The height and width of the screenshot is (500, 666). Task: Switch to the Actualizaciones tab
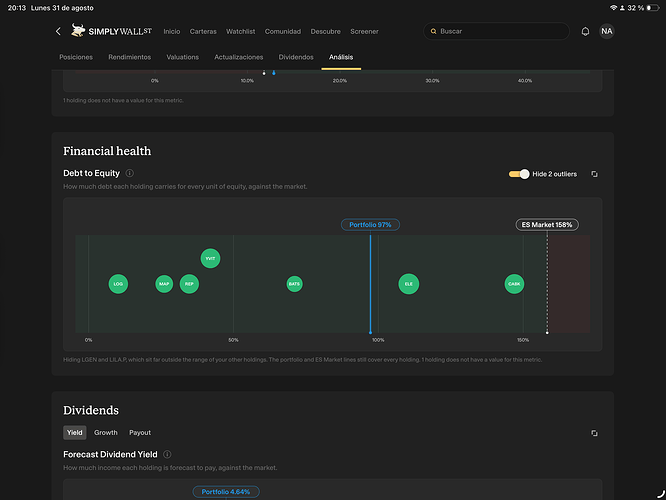tap(239, 57)
